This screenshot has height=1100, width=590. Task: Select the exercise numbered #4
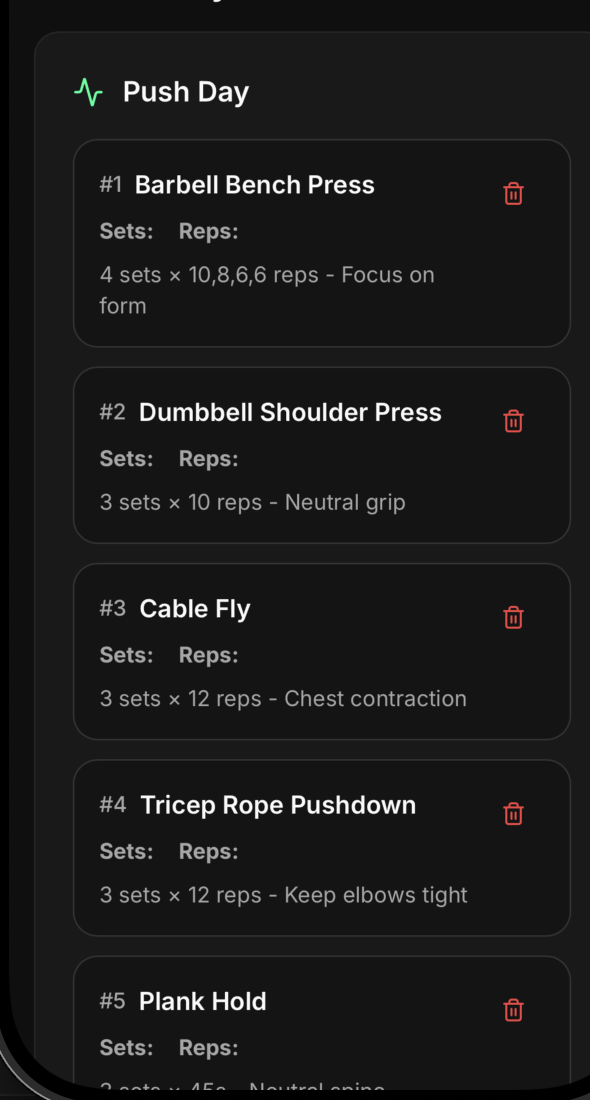[300, 848]
